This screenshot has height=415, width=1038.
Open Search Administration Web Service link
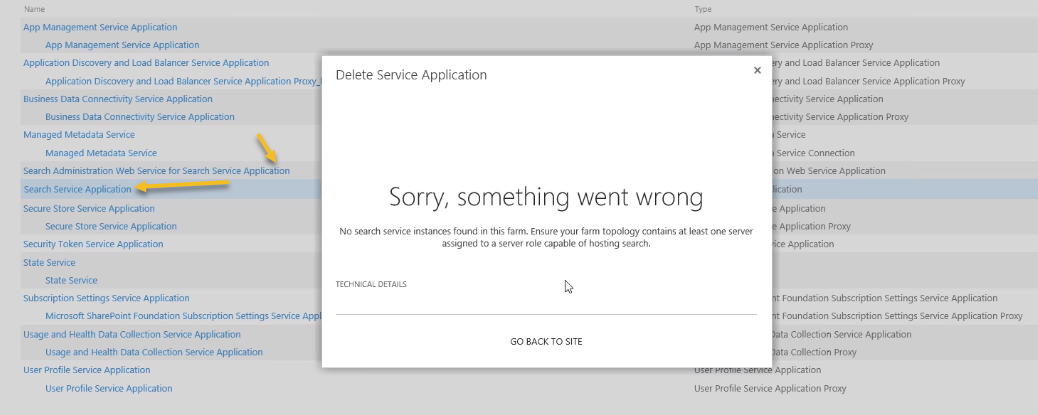pyautogui.click(x=156, y=171)
